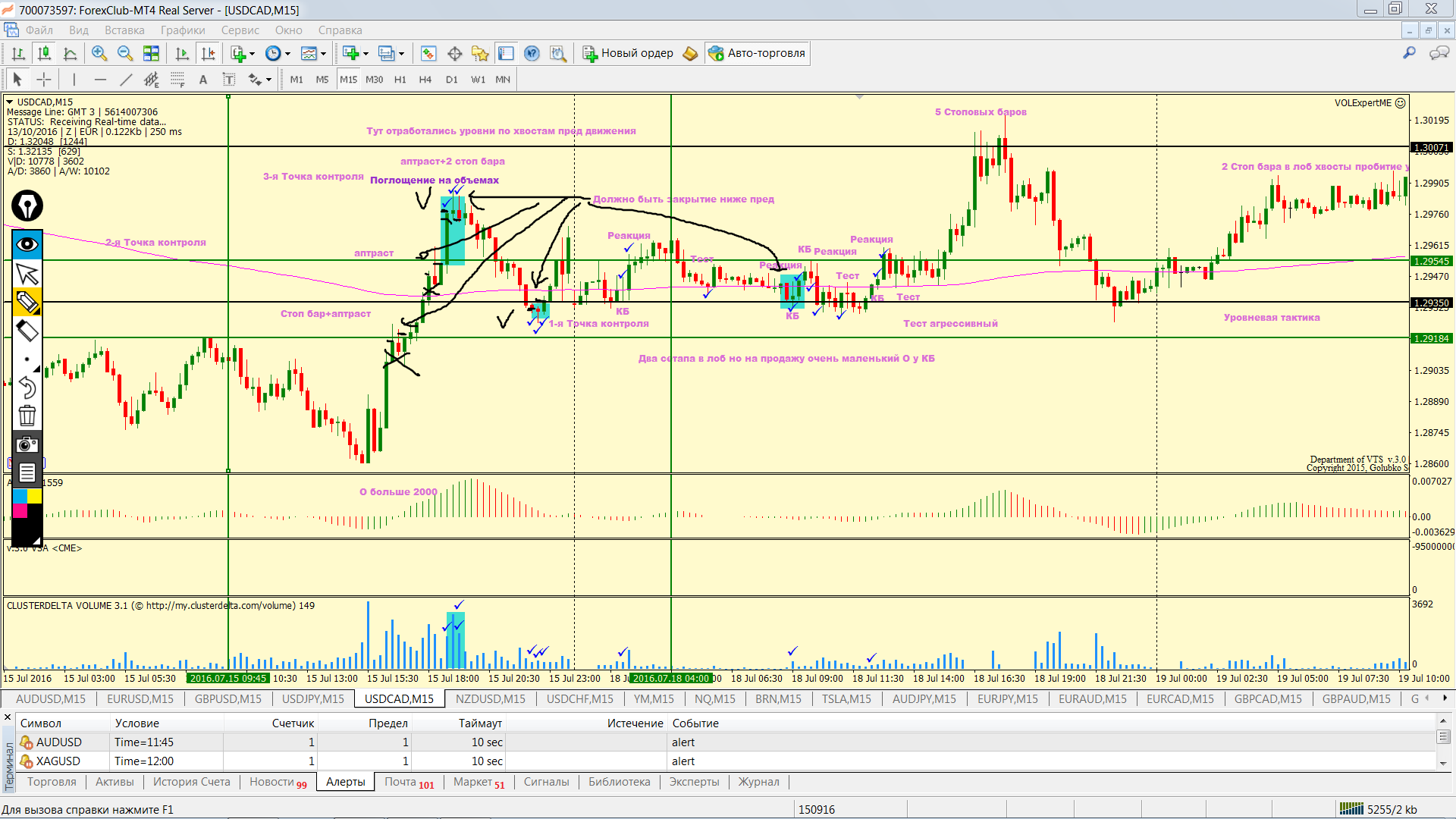
Task: Pick the cyan color swatch
Action: click(20, 496)
